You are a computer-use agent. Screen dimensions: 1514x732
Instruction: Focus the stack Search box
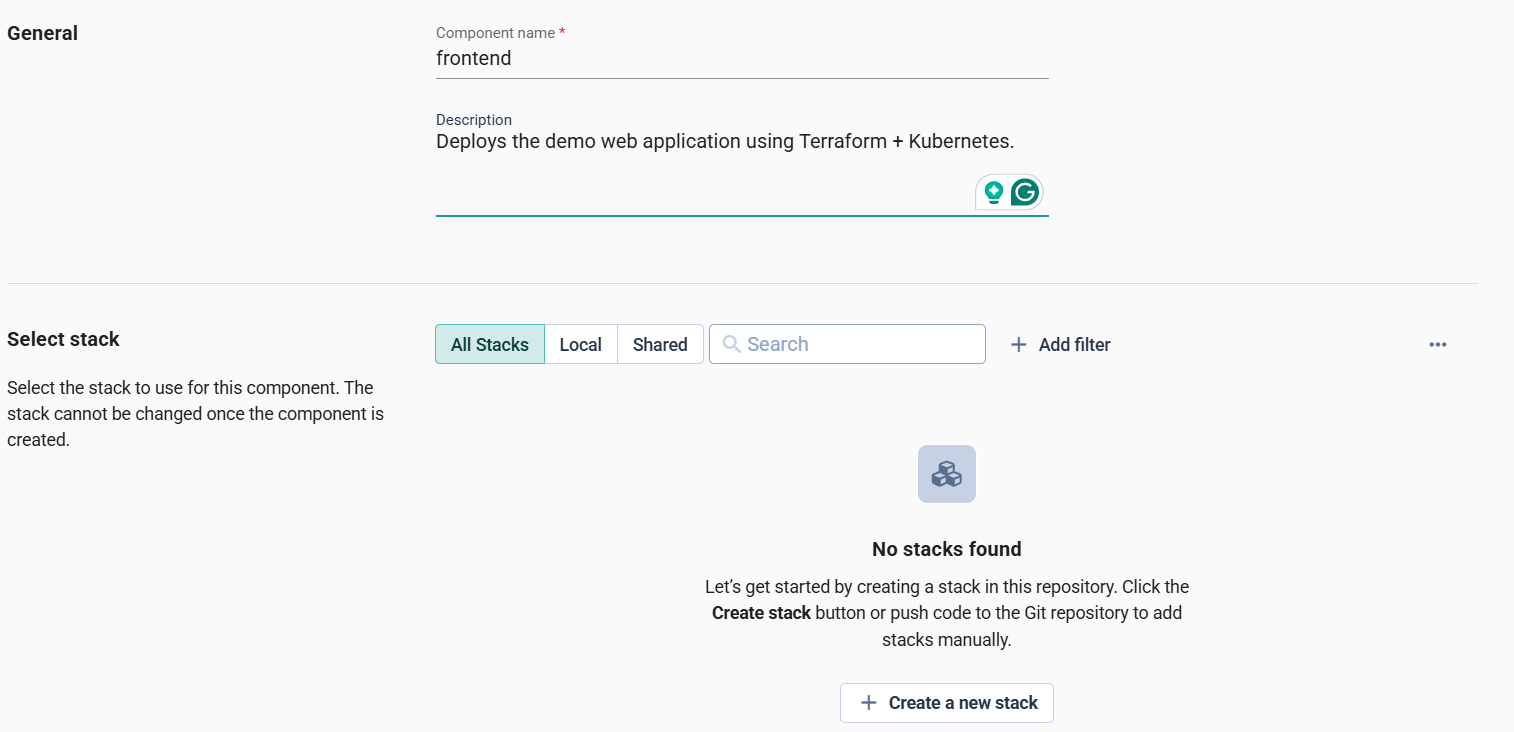(x=860, y=344)
